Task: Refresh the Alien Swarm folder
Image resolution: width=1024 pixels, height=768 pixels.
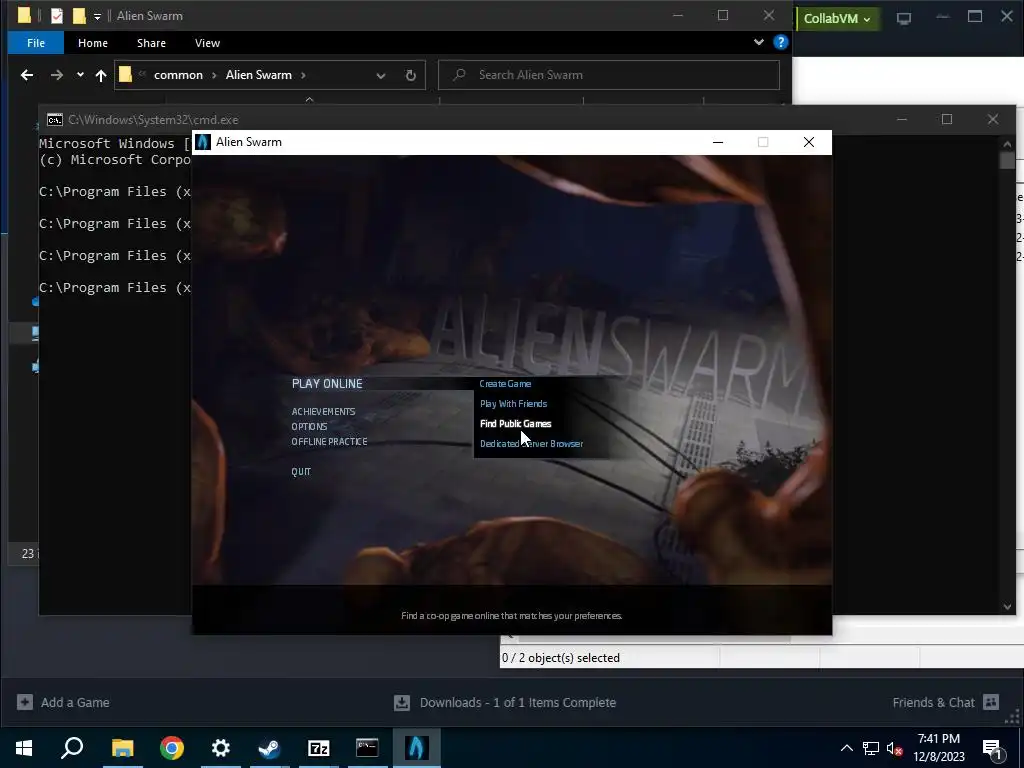Action: click(x=411, y=75)
